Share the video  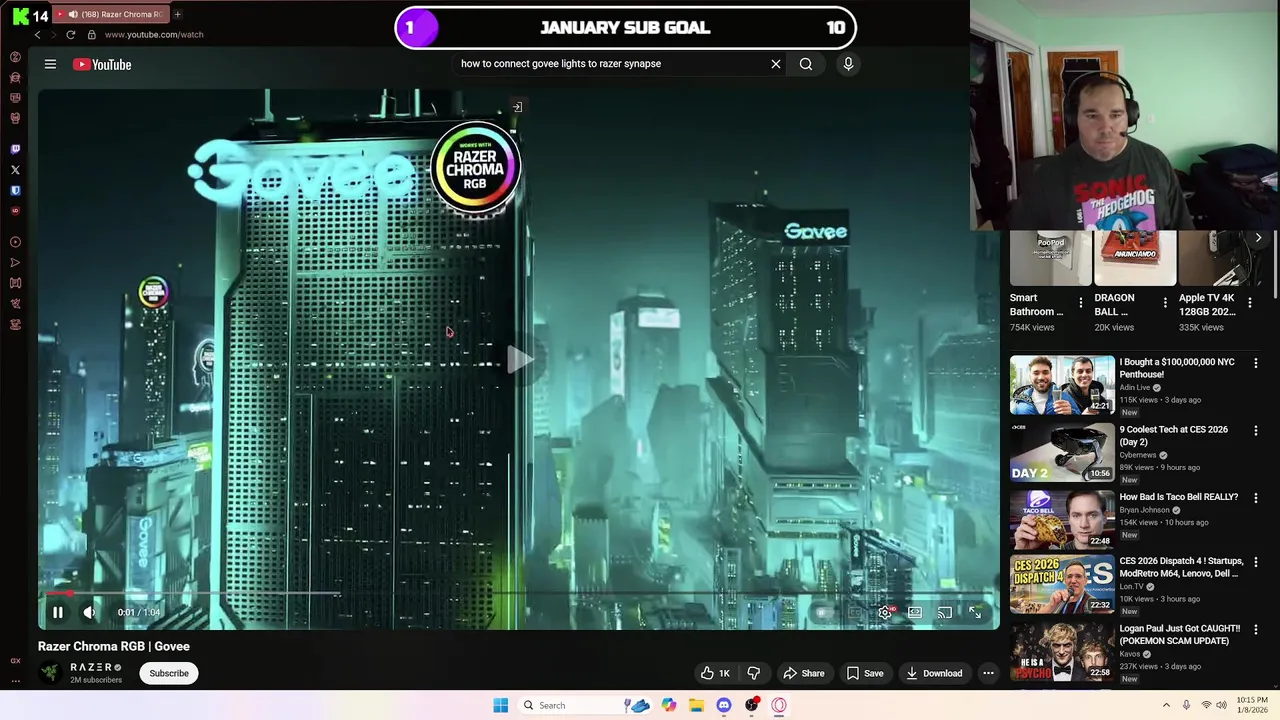804,673
